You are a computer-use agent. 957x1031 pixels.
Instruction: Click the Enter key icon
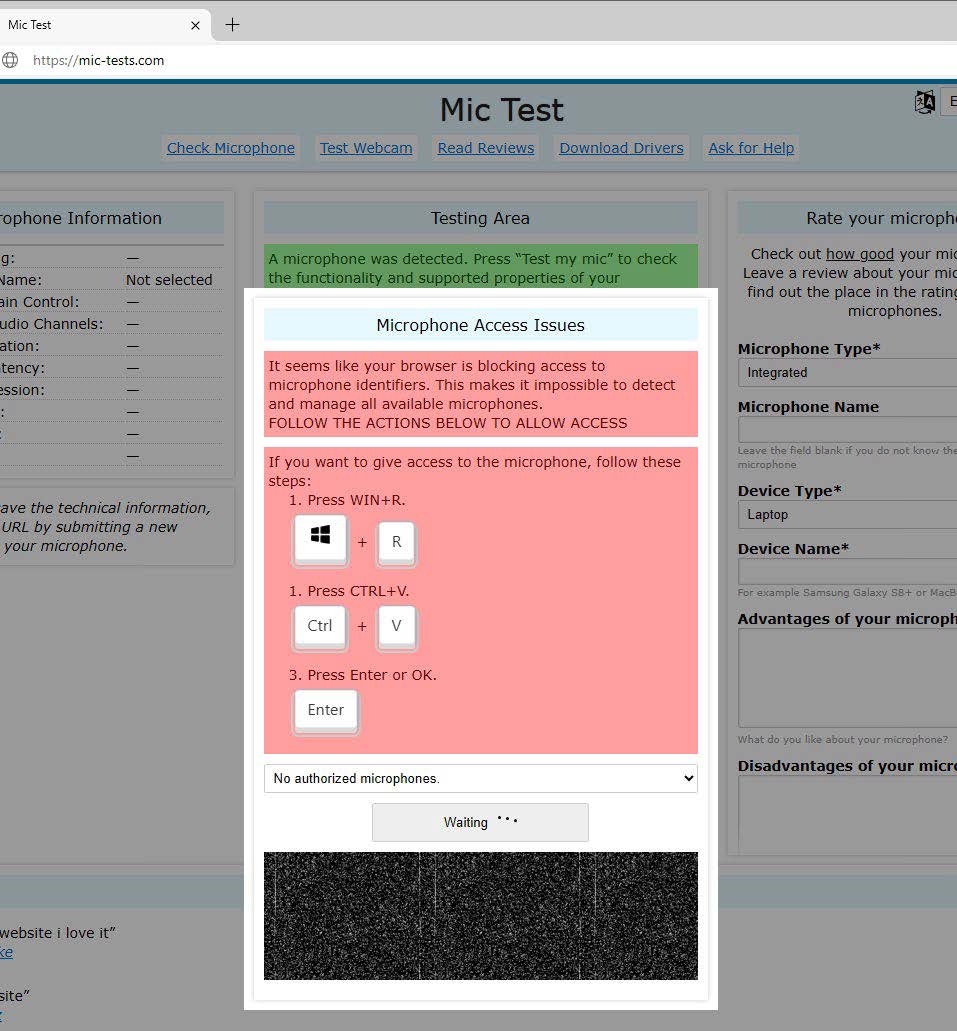[x=326, y=710]
